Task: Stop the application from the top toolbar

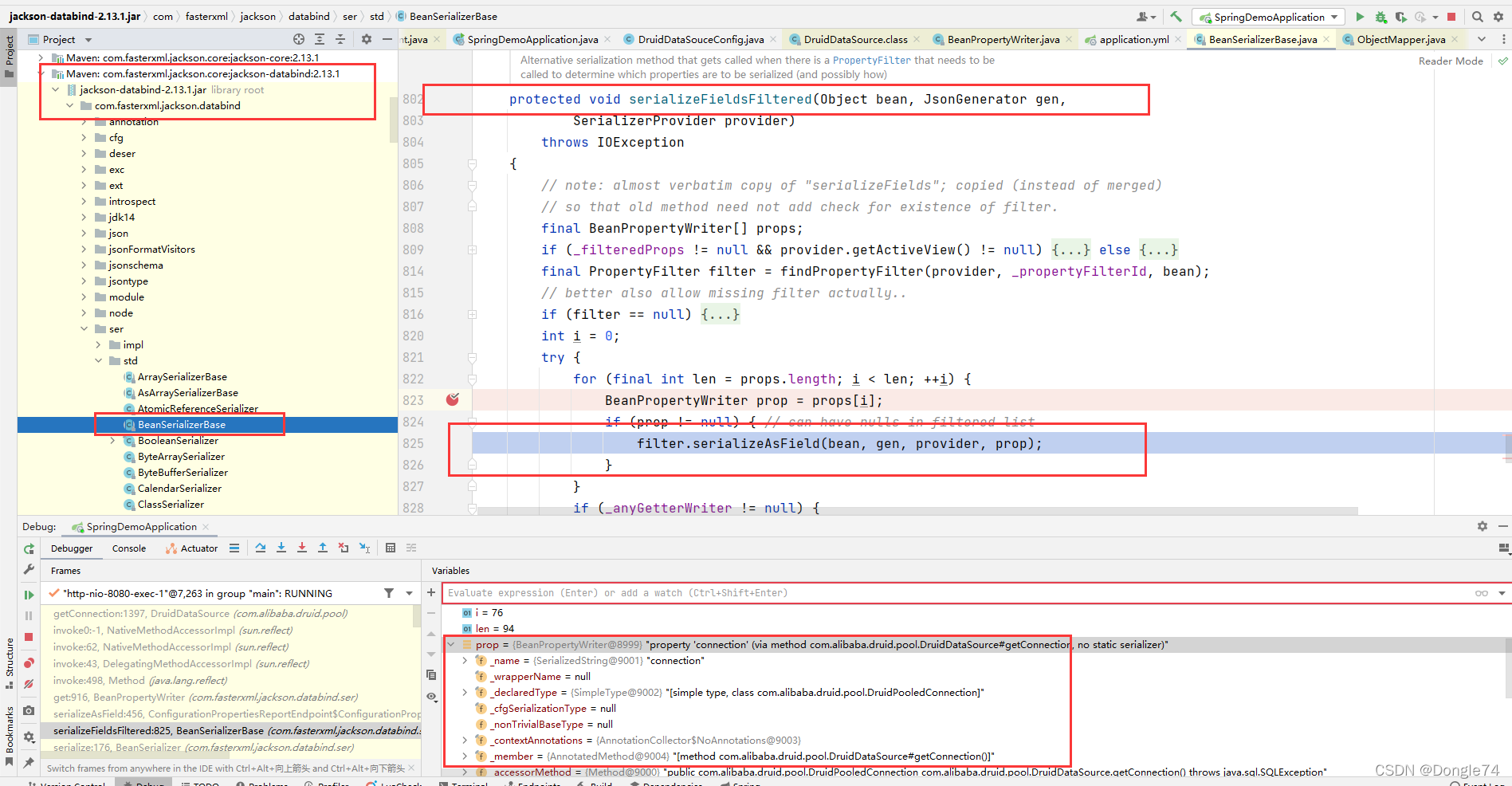Action: (x=1451, y=17)
